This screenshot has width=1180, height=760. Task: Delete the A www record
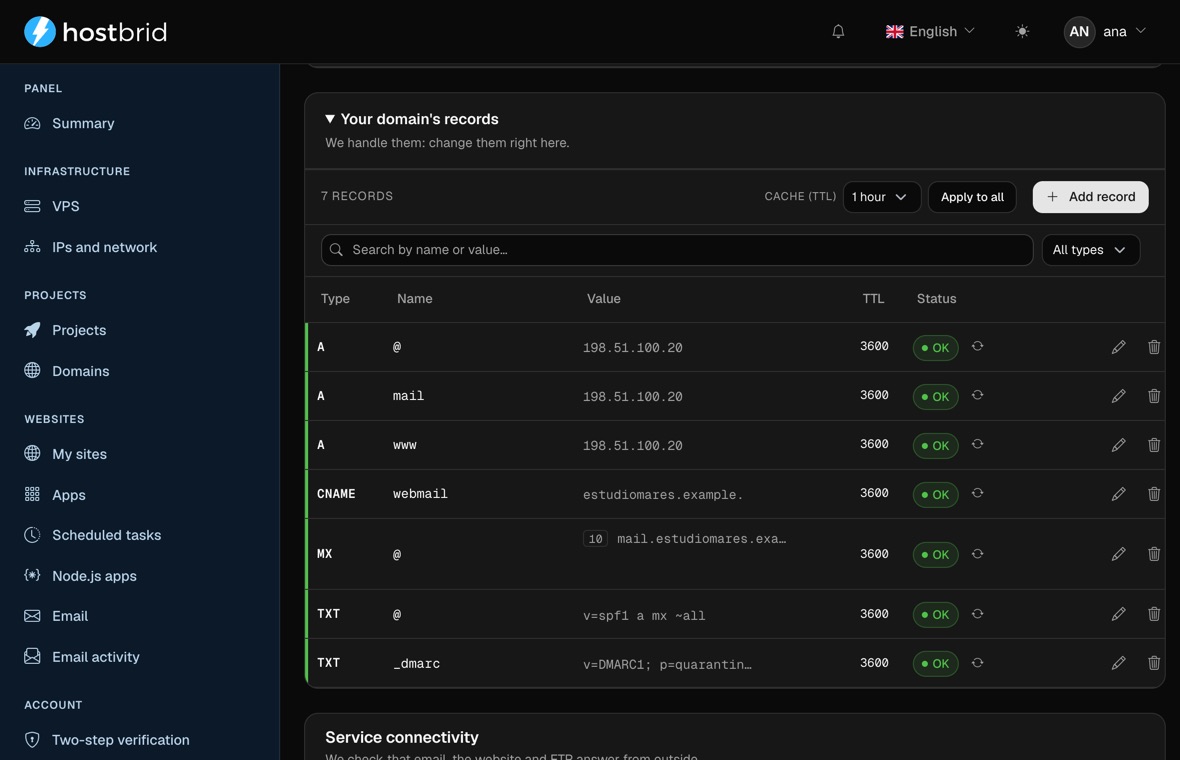pyautogui.click(x=1154, y=445)
